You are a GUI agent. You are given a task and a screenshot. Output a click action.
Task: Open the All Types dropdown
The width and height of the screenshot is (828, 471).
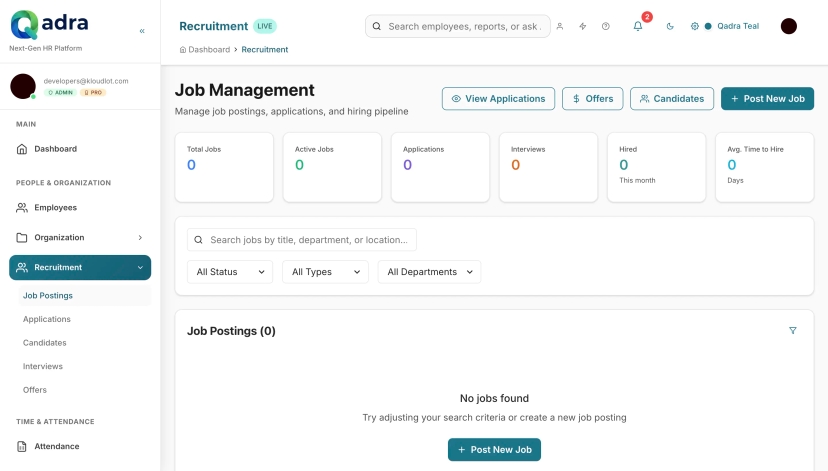click(x=325, y=272)
